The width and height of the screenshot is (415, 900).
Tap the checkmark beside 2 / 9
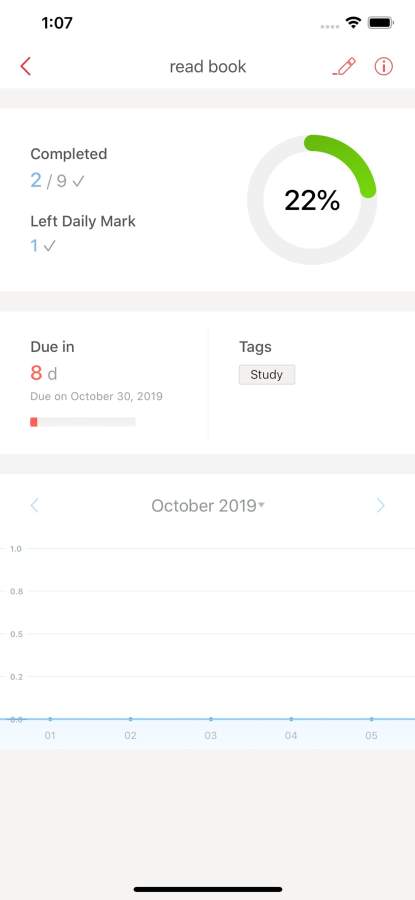pyautogui.click(x=79, y=181)
